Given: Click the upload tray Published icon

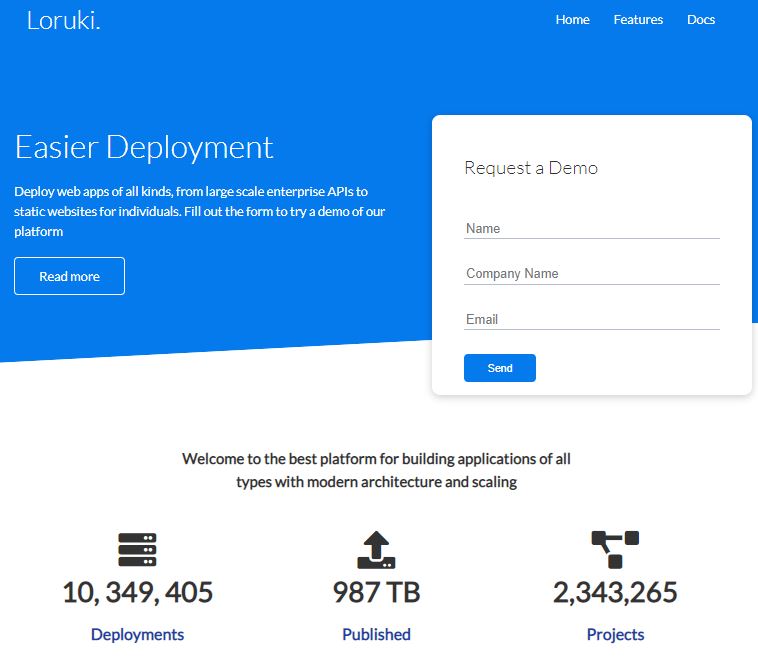Looking at the screenshot, I should click(x=376, y=550).
